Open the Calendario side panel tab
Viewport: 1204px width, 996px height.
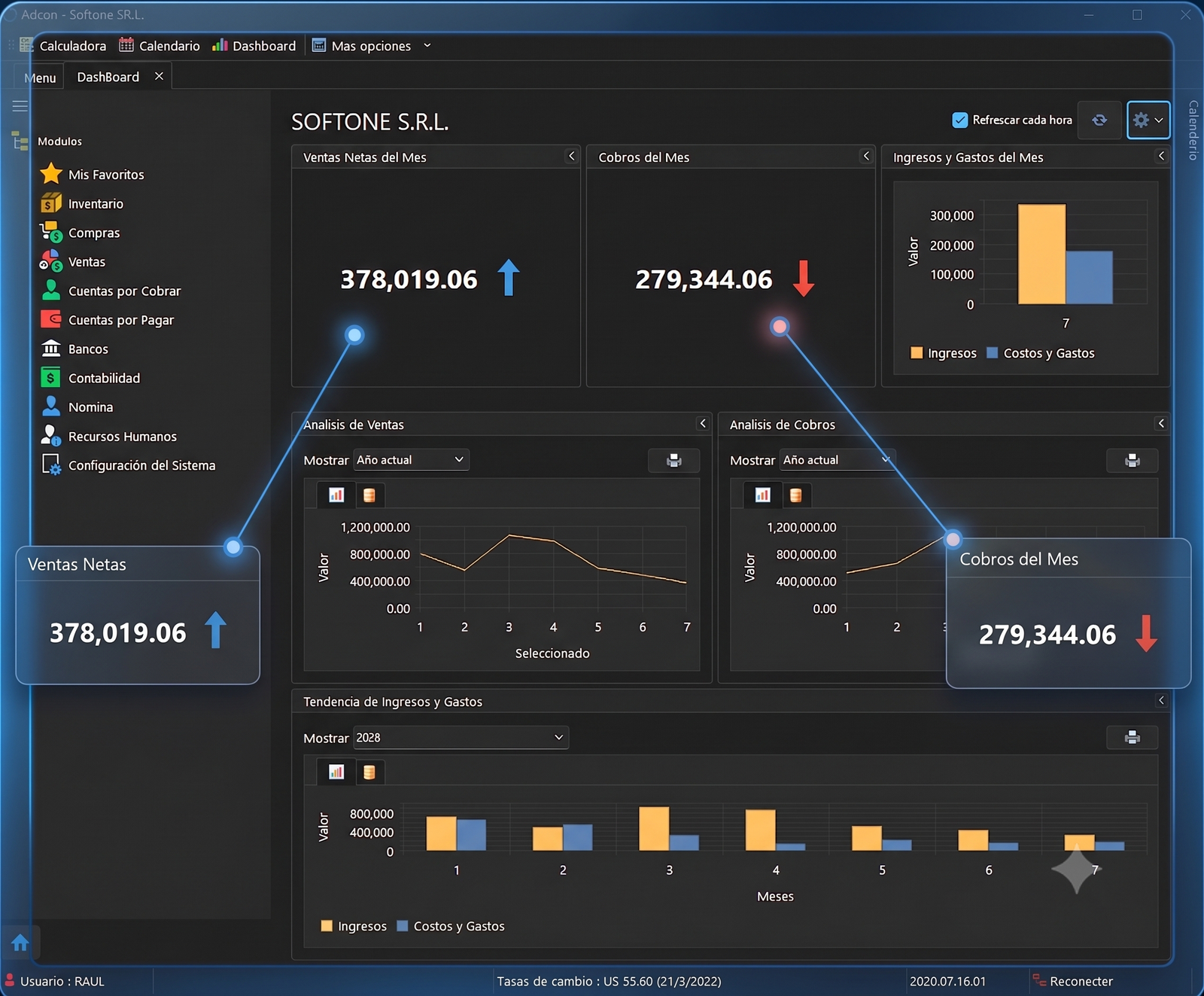(1193, 129)
